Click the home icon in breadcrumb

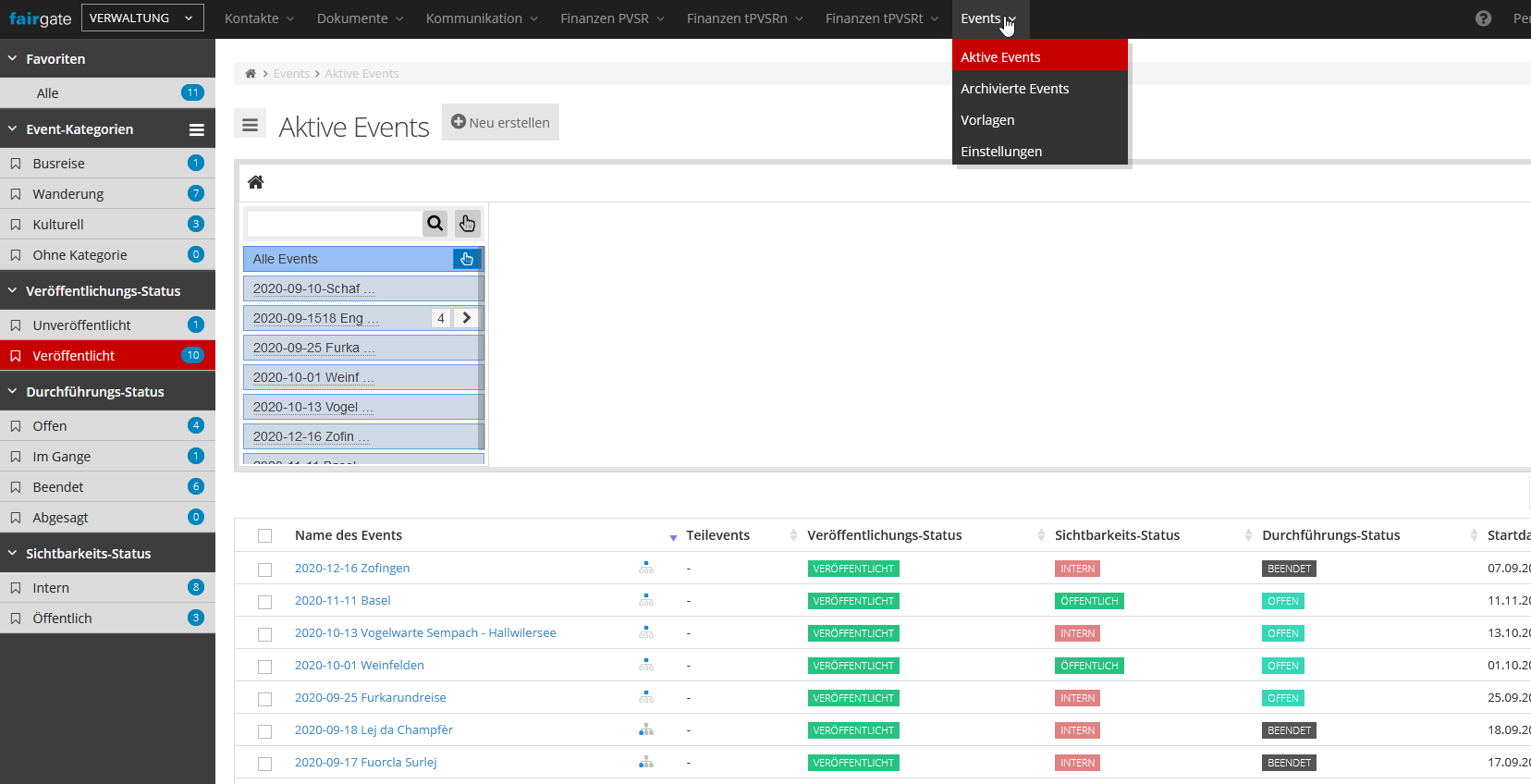tap(251, 74)
